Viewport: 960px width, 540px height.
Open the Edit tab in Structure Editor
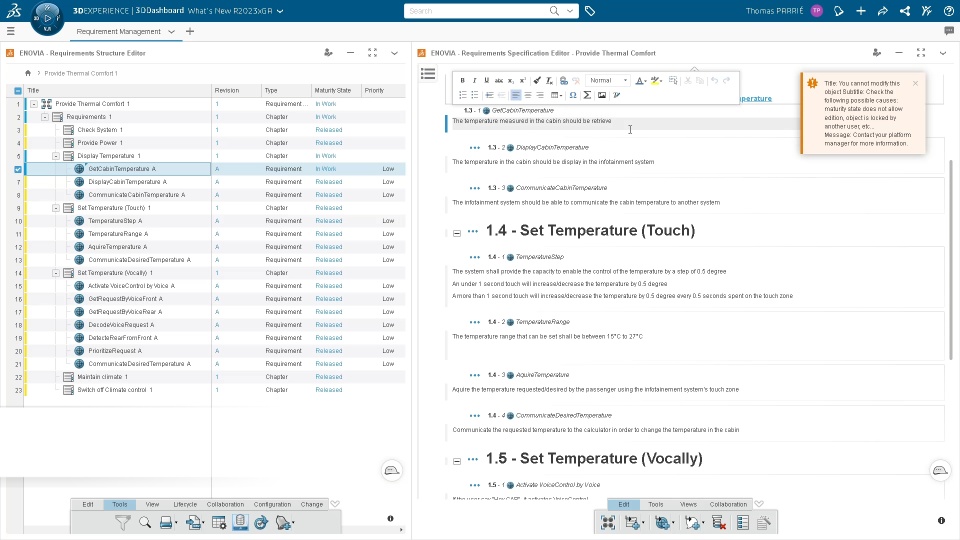88,504
